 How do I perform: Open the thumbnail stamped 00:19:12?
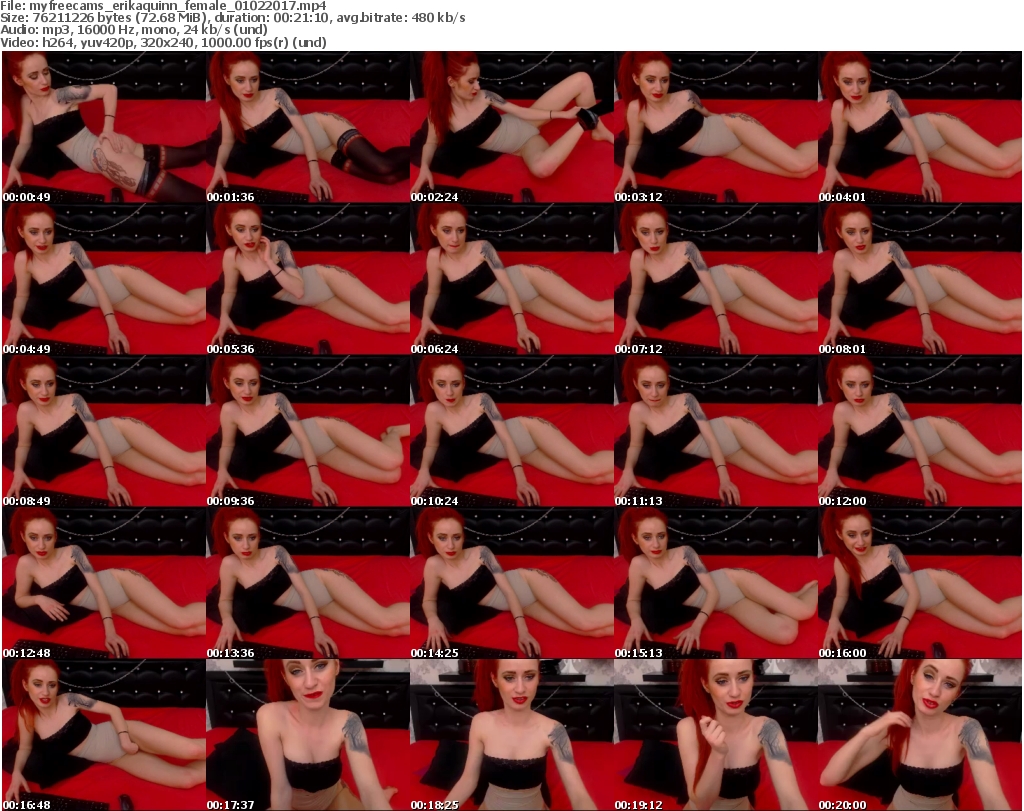point(716,735)
